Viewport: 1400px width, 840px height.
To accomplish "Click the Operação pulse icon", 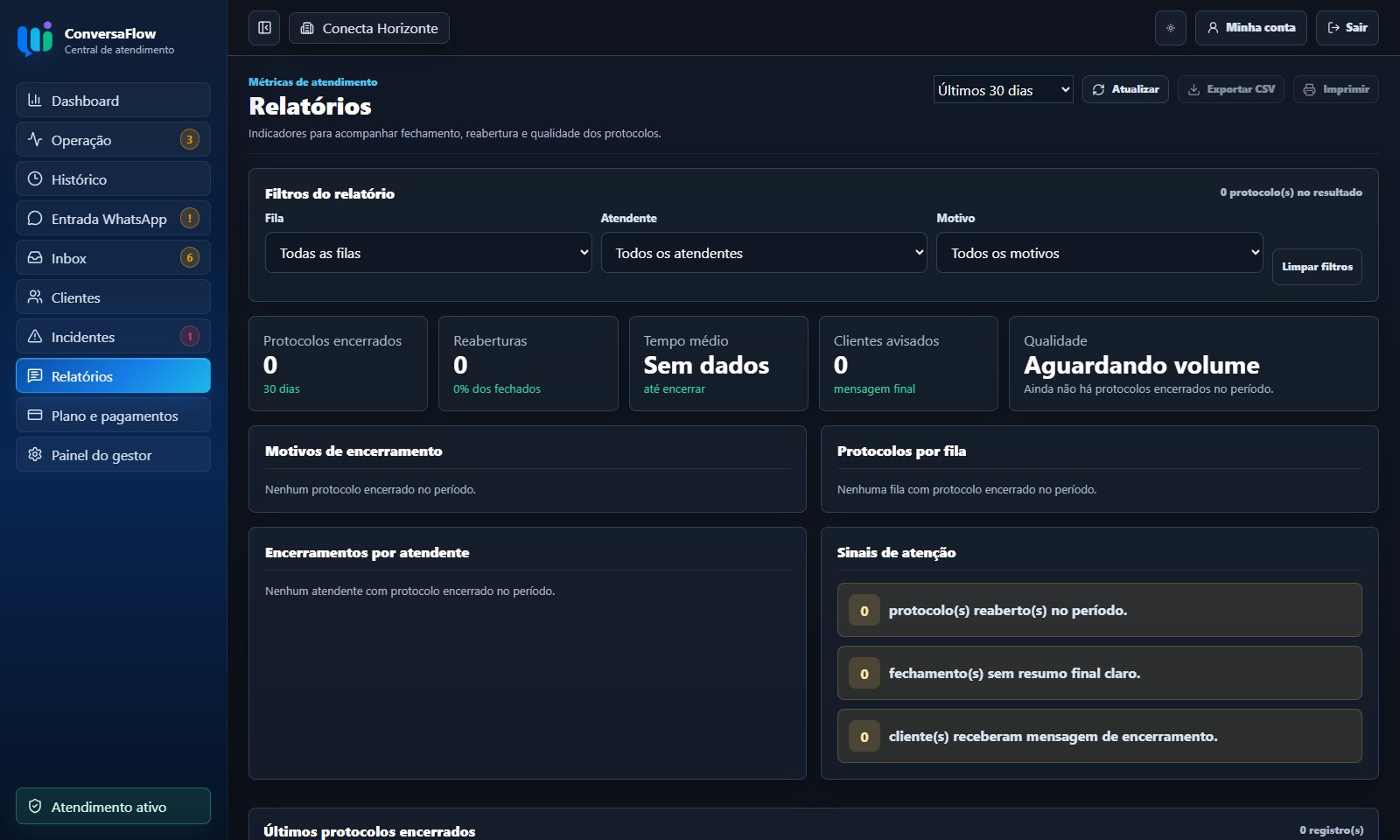I will [x=35, y=139].
